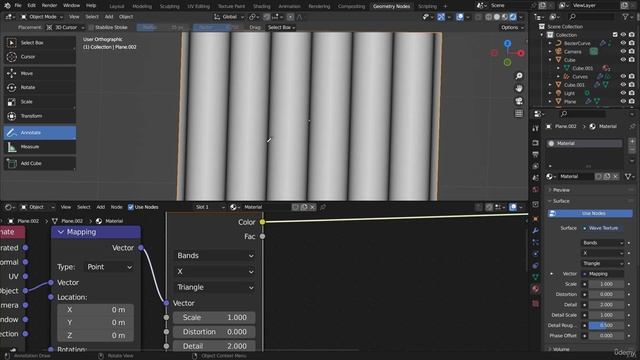Screen dimensions: 640x360
Task: Switch to Shading workspace tab
Action: (x=262, y=6)
